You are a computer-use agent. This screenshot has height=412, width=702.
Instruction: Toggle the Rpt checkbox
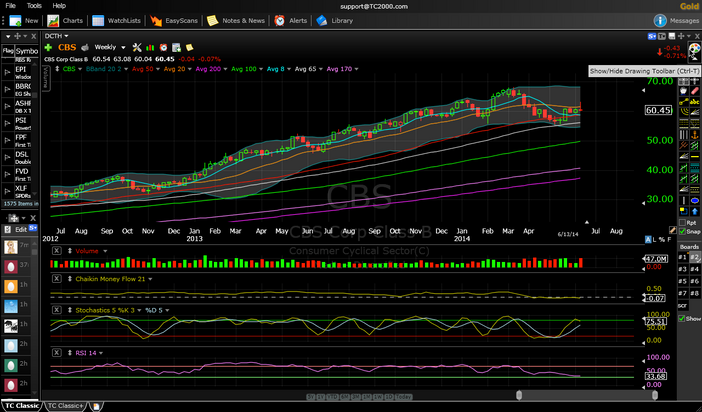point(682,223)
